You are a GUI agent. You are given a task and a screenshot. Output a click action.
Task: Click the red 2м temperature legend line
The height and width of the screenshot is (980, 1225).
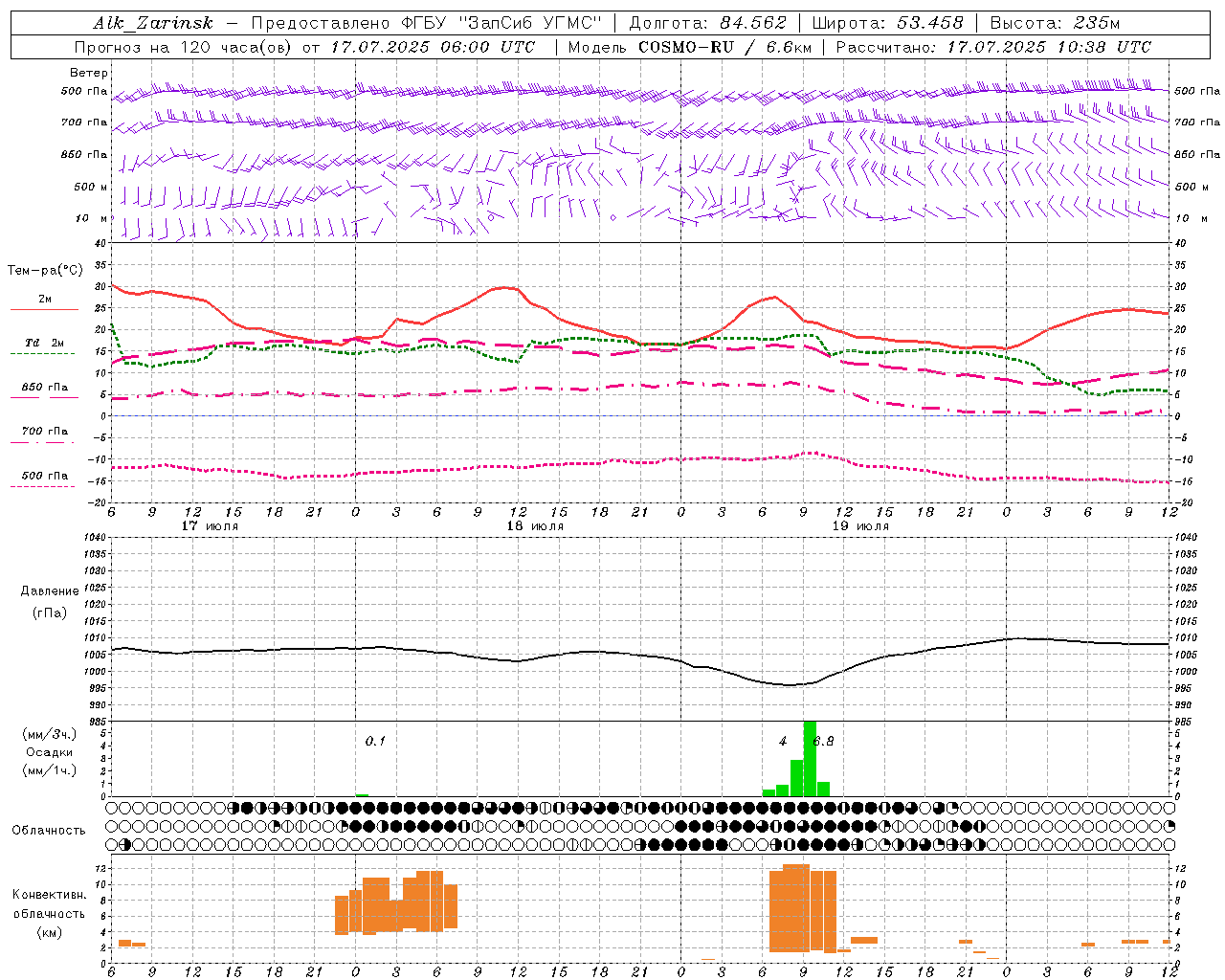45,309
